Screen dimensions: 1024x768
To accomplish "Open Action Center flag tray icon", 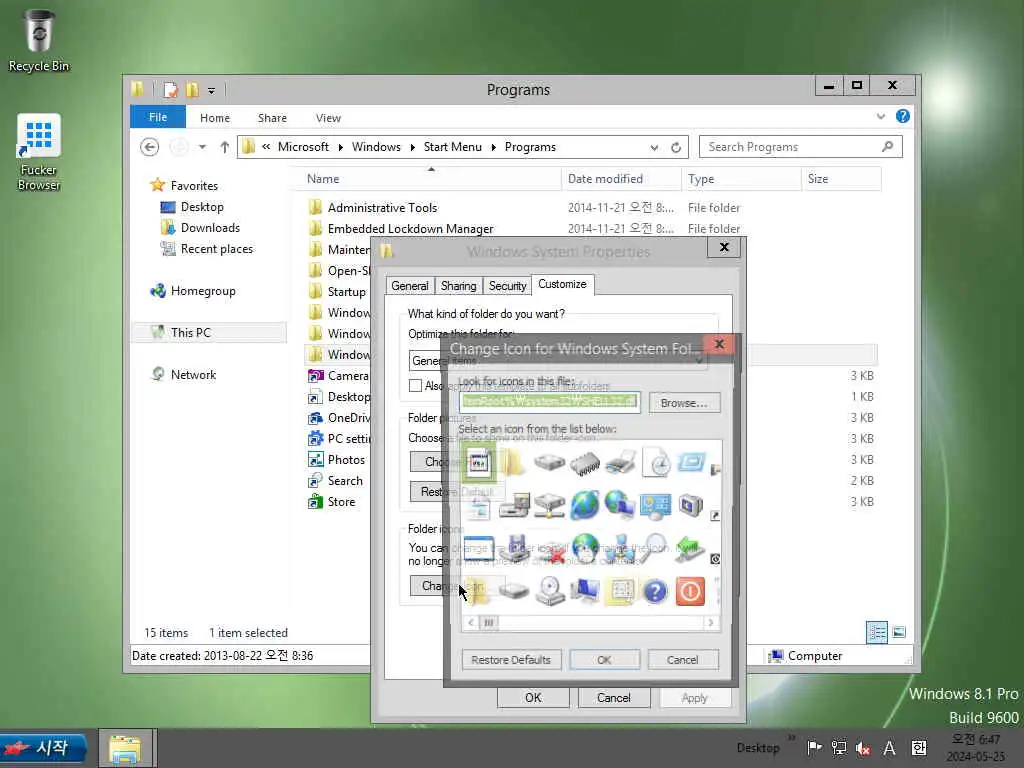I will [814, 748].
